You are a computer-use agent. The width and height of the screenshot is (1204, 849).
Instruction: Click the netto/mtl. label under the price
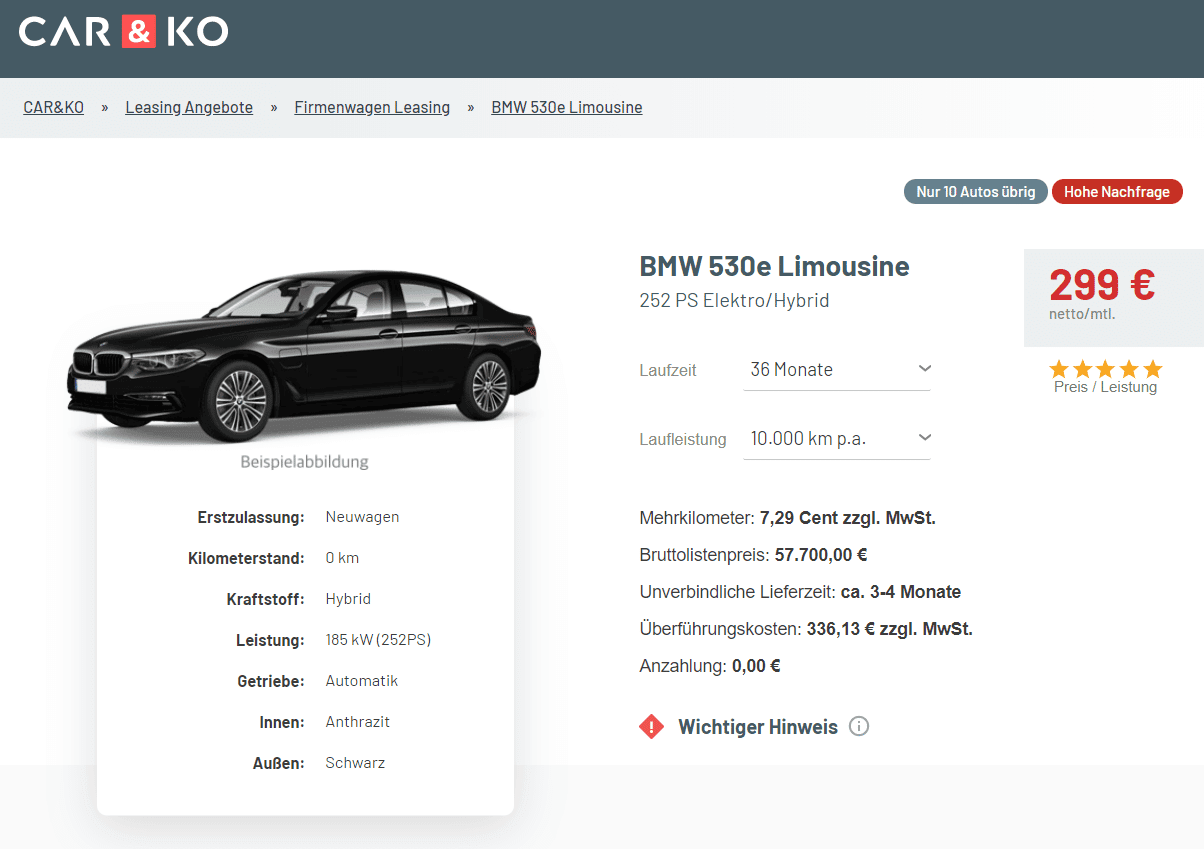1082,314
